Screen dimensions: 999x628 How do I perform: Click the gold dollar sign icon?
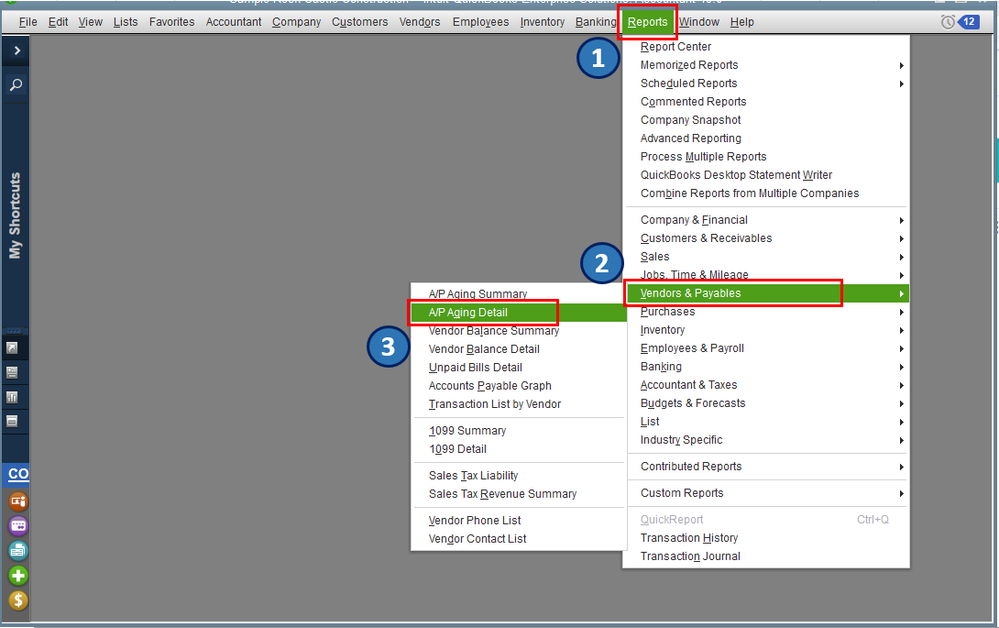(18, 600)
